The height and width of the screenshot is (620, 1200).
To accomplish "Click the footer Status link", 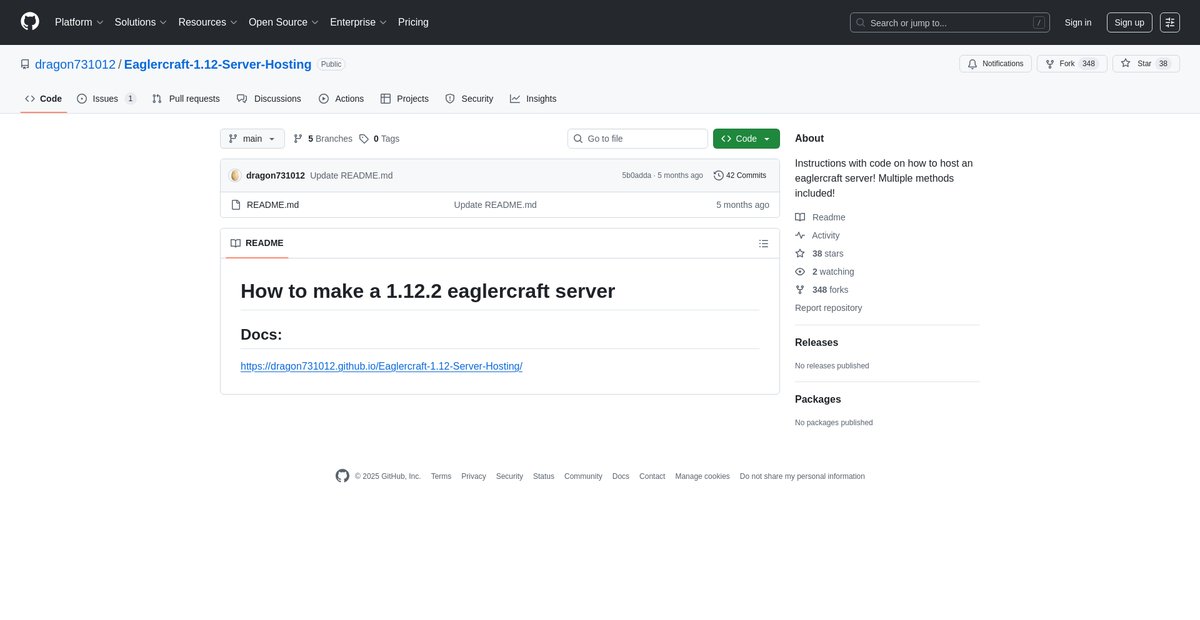I will pyautogui.click(x=543, y=476).
